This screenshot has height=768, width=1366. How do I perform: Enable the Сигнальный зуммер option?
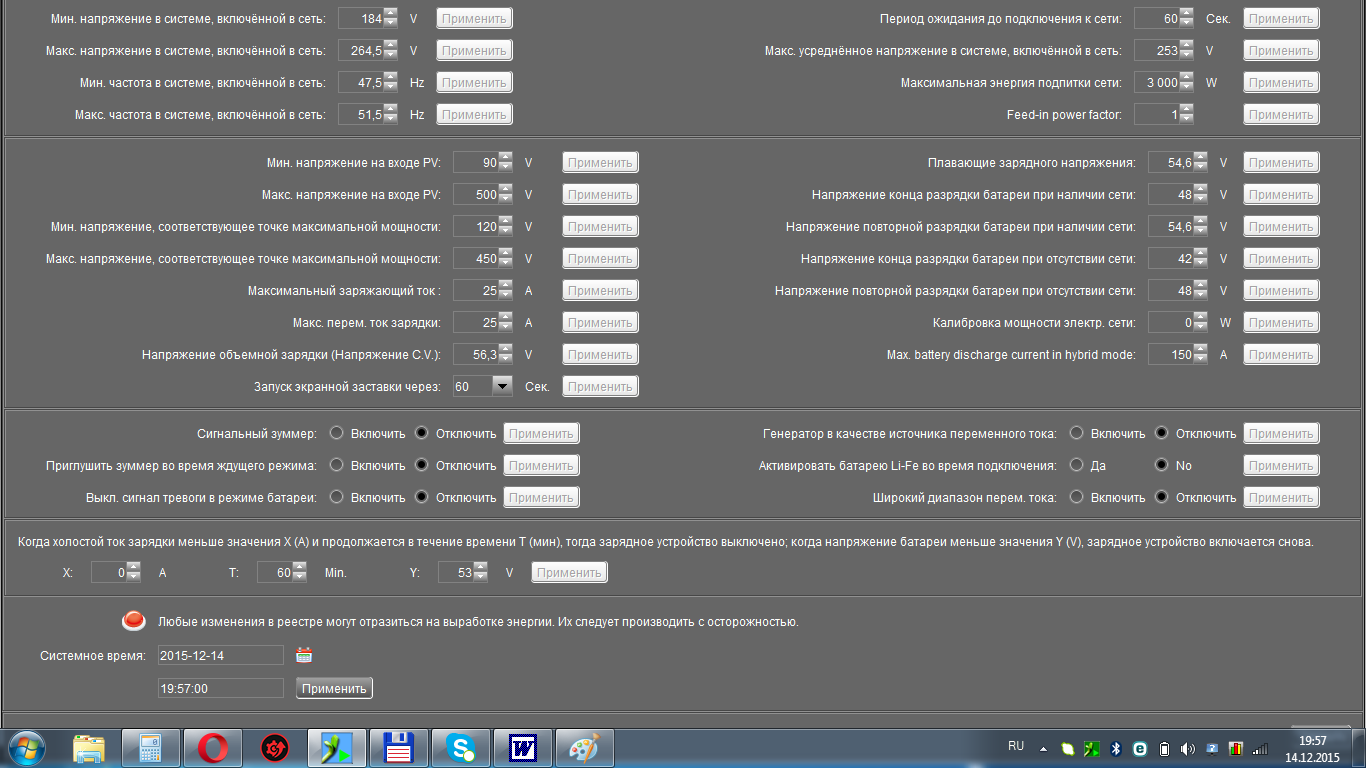336,433
